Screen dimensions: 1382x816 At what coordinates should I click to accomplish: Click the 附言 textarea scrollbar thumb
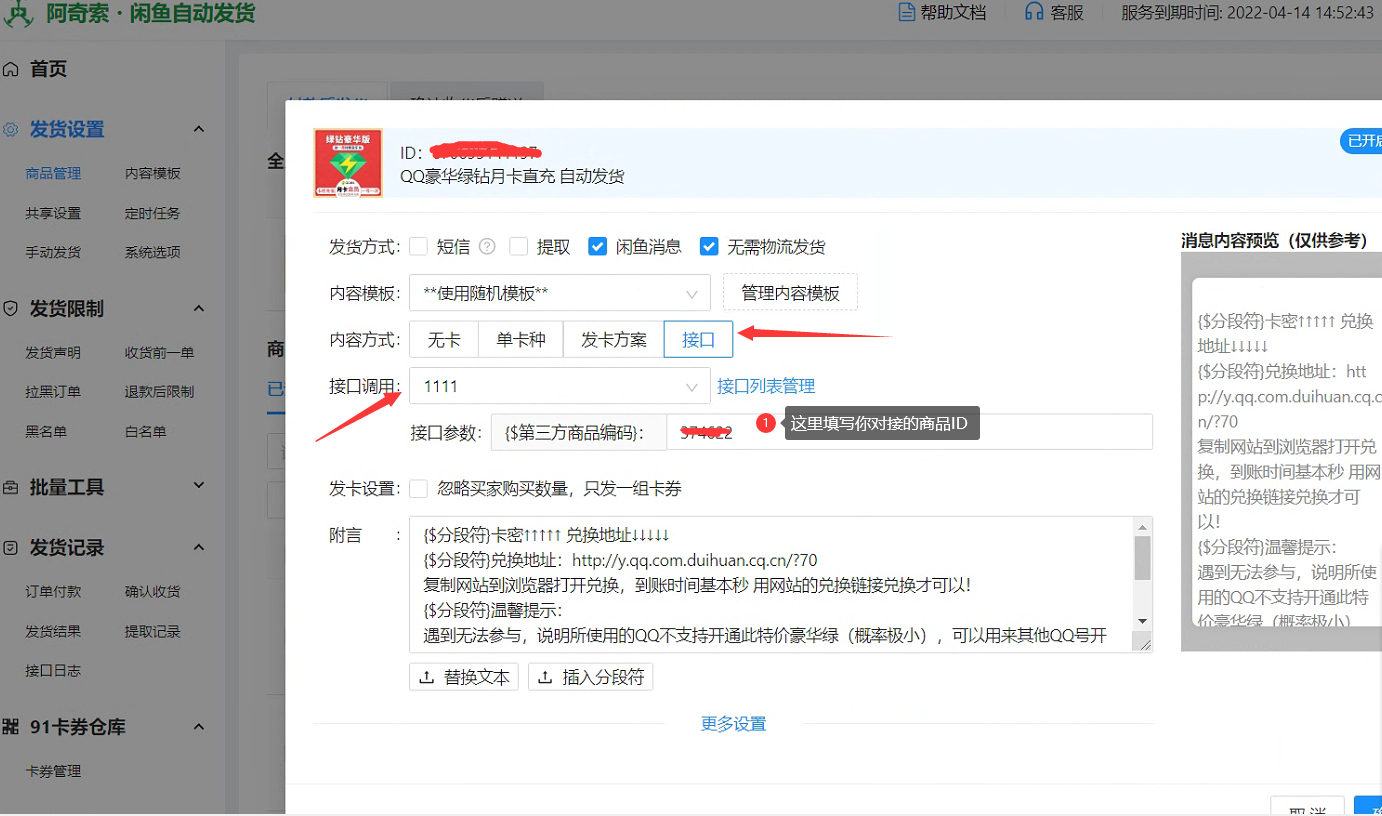click(x=1143, y=558)
